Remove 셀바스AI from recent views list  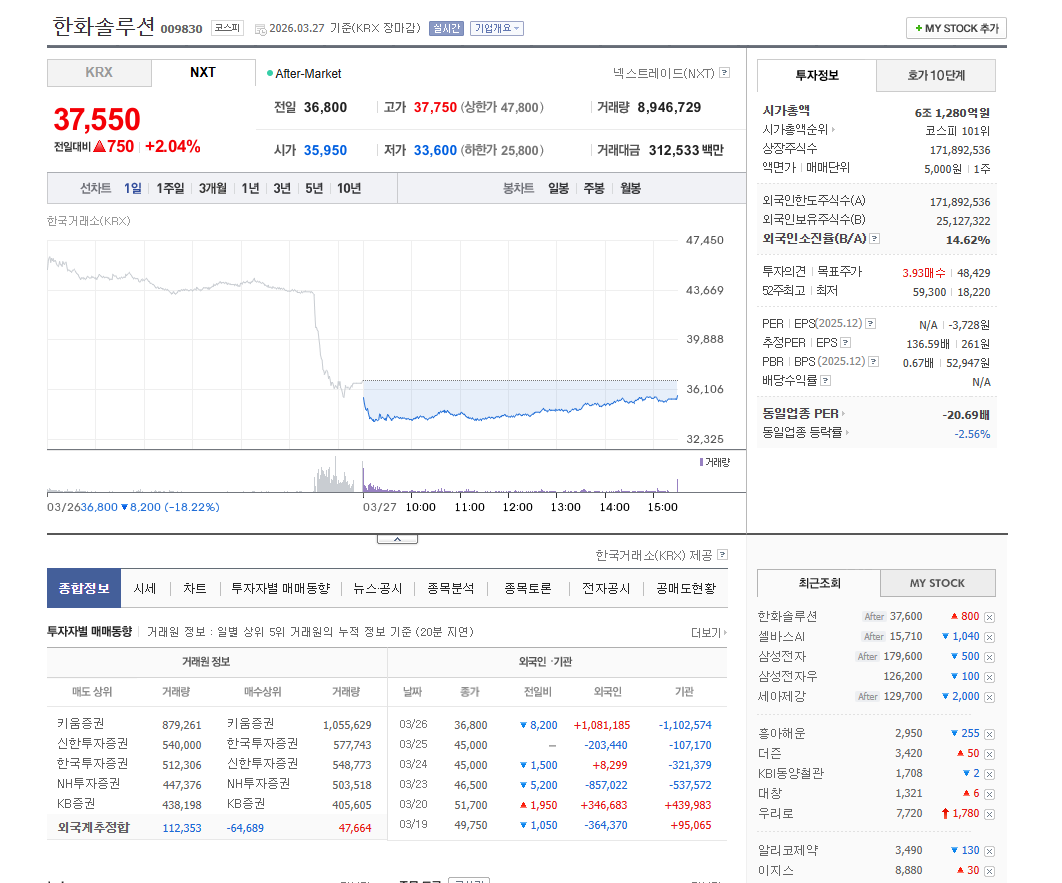coord(990,637)
